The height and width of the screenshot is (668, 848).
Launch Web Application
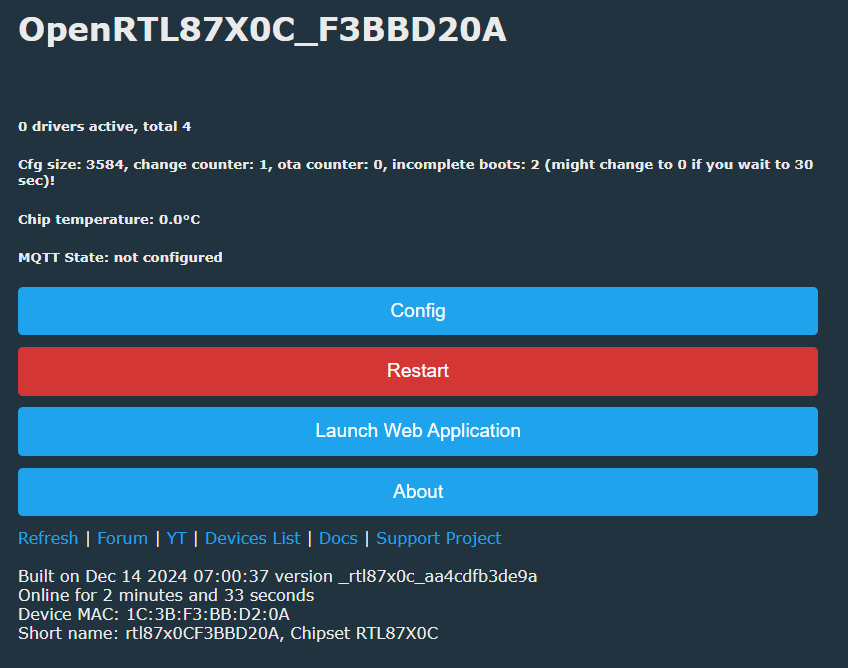pyautogui.click(x=418, y=431)
